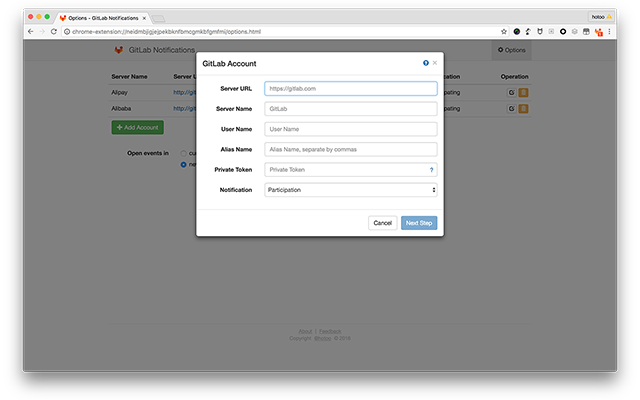640x400 pixels.
Task: Click the browser back arrow
Action: point(31,31)
